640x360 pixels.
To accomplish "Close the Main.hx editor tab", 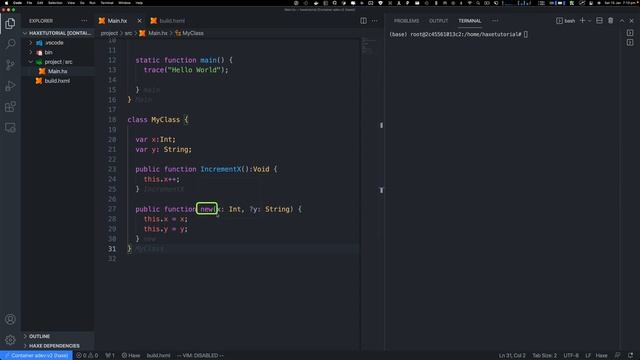I will [140, 21].
